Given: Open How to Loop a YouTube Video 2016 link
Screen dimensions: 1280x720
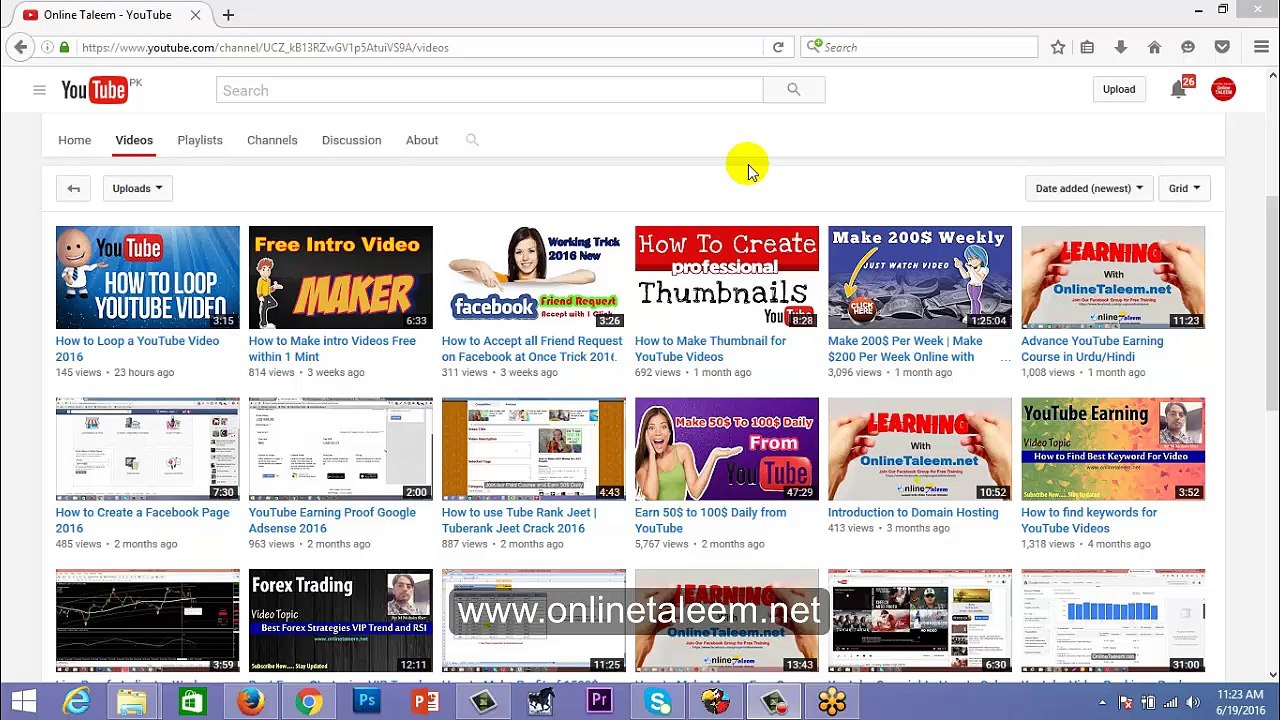Looking at the screenshot, I should 137,349.
